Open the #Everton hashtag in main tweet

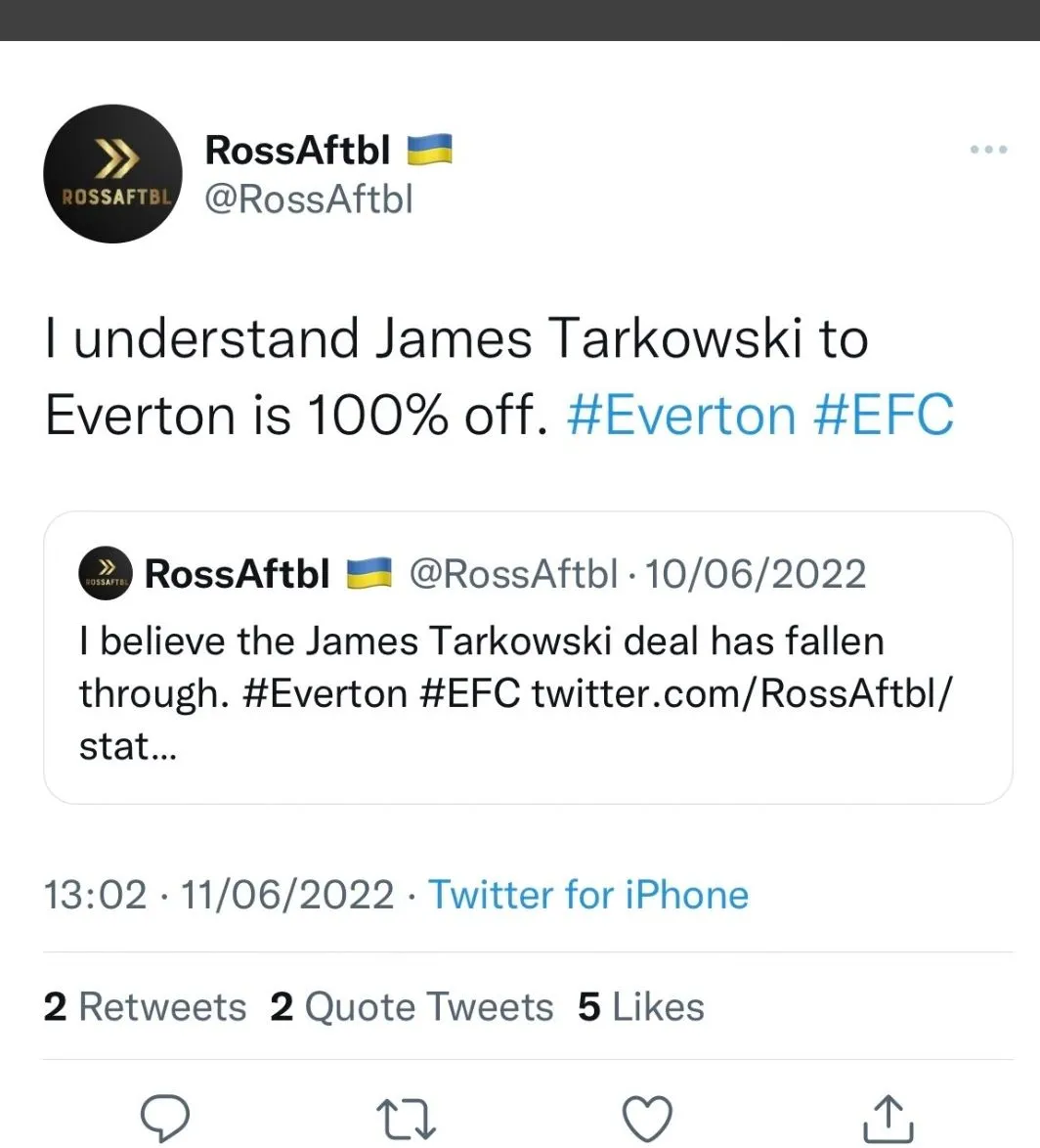pyautogui.click(x=681, y=415)
